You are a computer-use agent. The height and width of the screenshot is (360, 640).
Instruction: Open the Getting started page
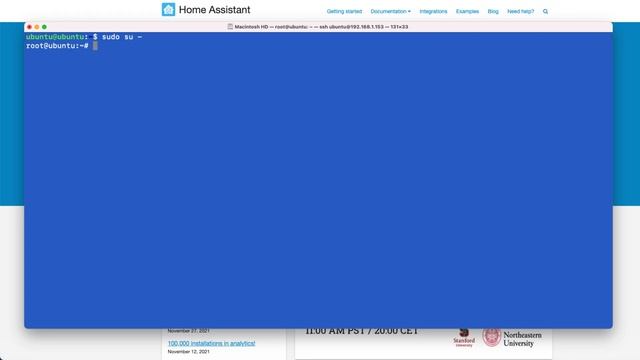coord(344,11)
